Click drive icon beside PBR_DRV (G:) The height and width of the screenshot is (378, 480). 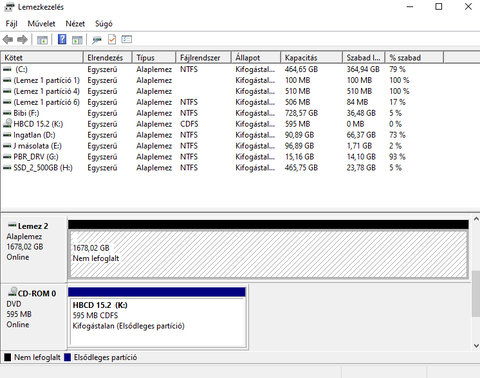(x=7, y=157)
